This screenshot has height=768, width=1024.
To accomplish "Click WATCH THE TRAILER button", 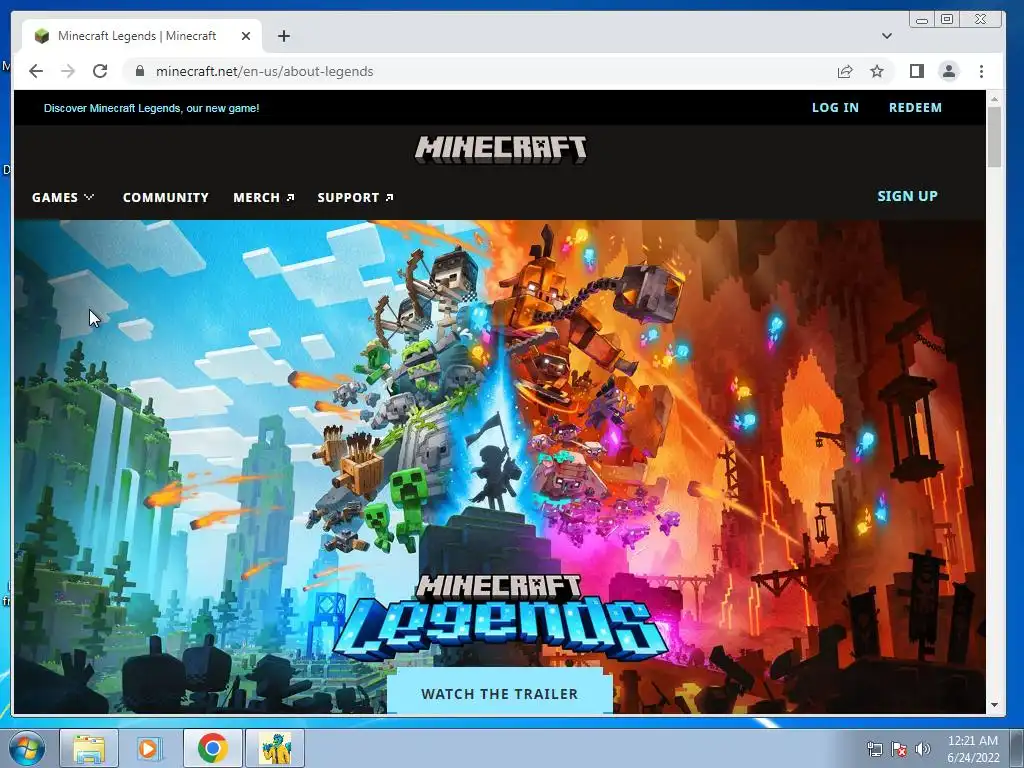I will pos(500,694).
